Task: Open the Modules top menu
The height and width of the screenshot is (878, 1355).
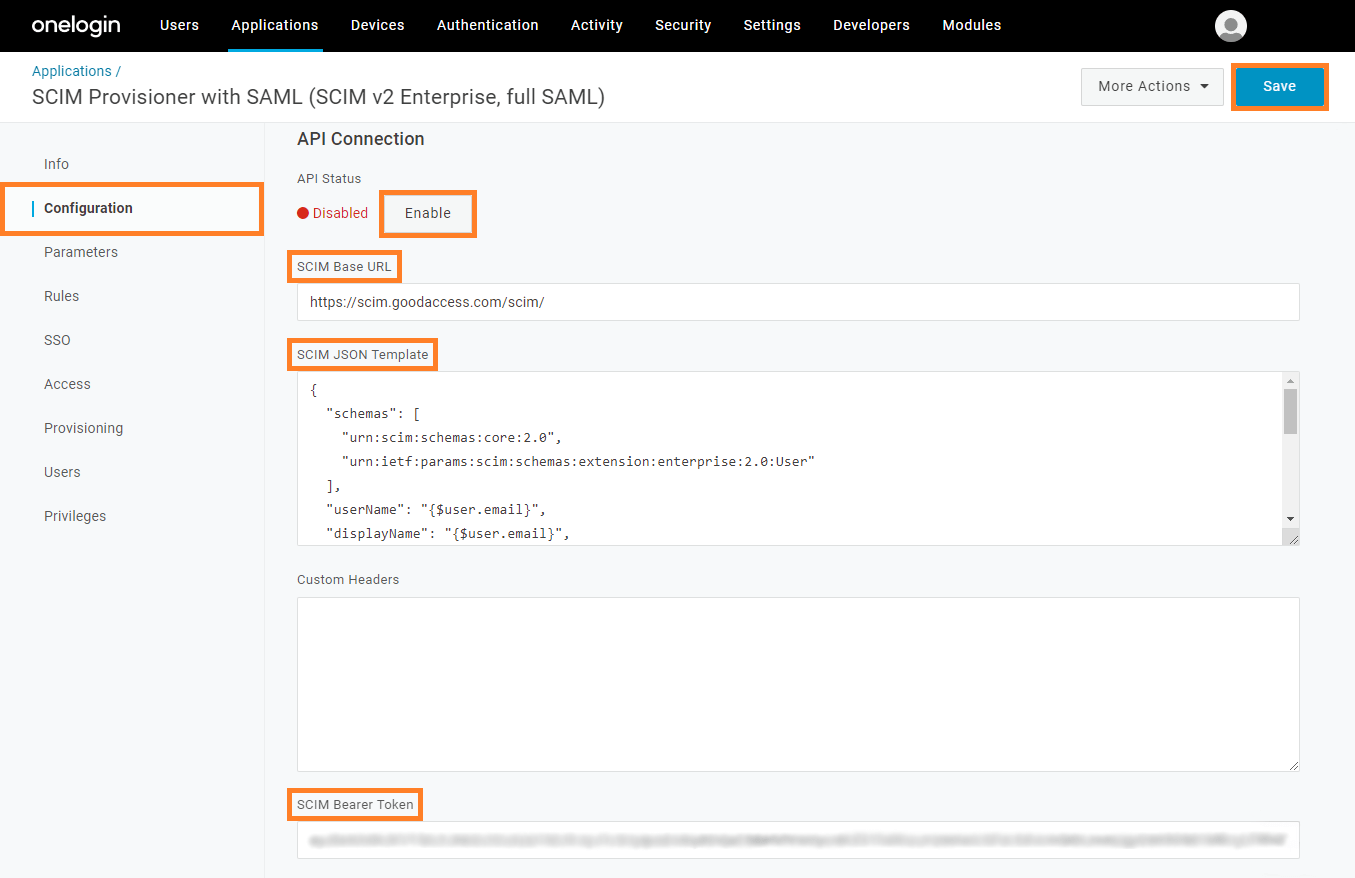Action: tap(972, 25)
